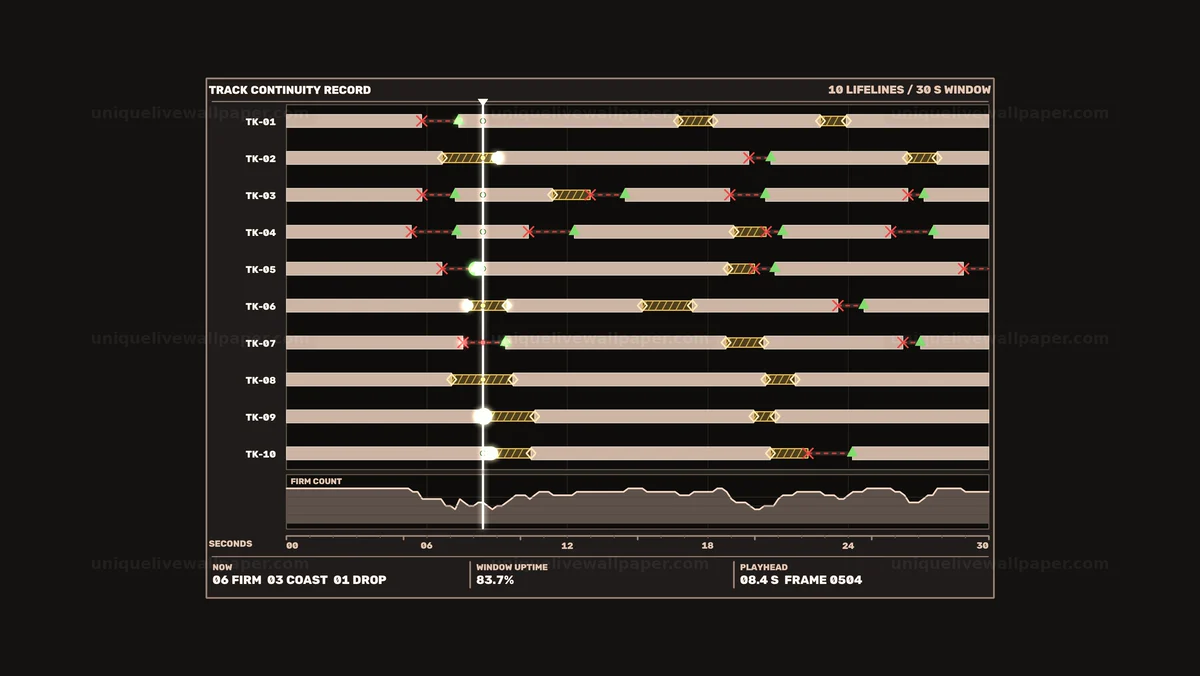Viewport: 1200px width, 676px height.
Task: Select the TK-09 track label
Action: [261, 418]
